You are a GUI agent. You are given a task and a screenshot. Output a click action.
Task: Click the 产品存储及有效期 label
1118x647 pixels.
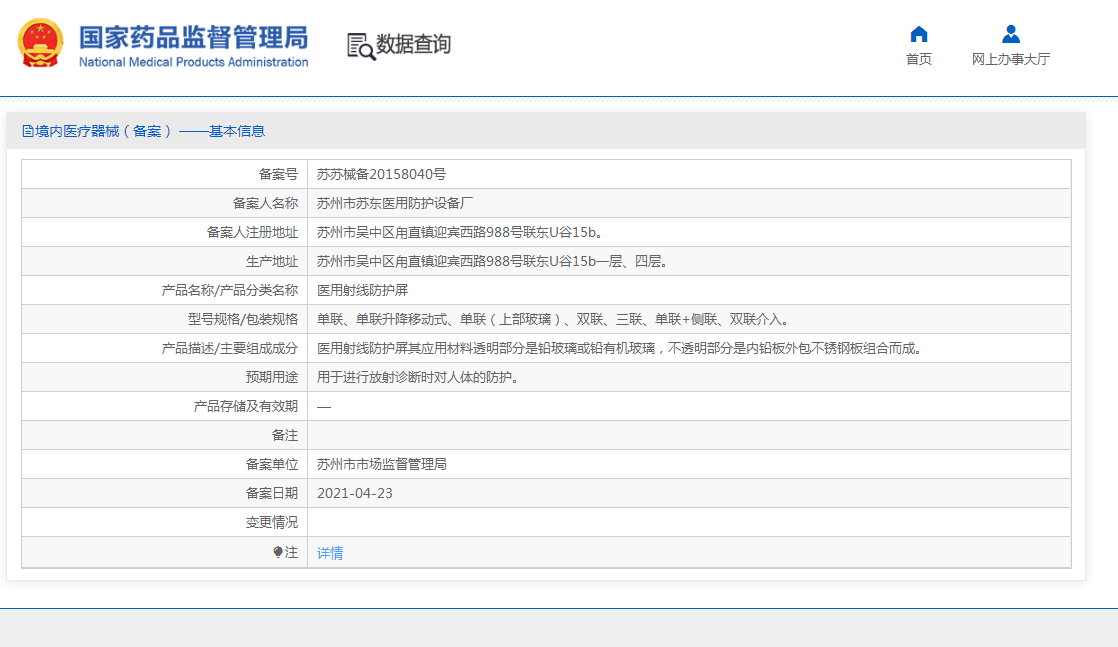246,407
